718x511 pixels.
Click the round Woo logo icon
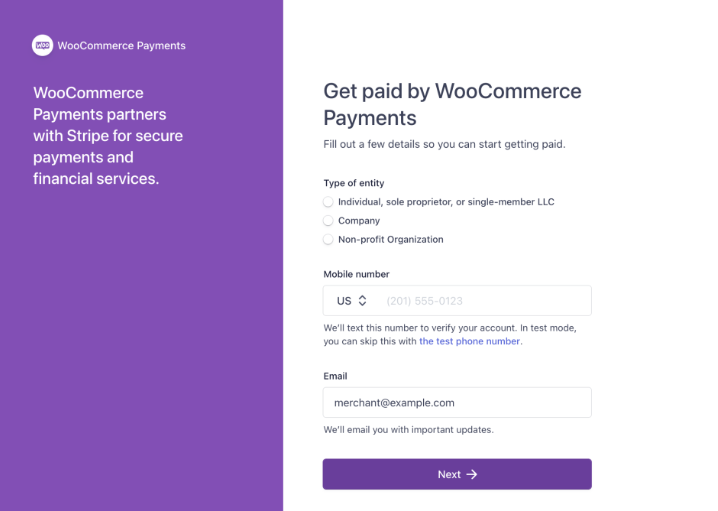click(43, 45)
